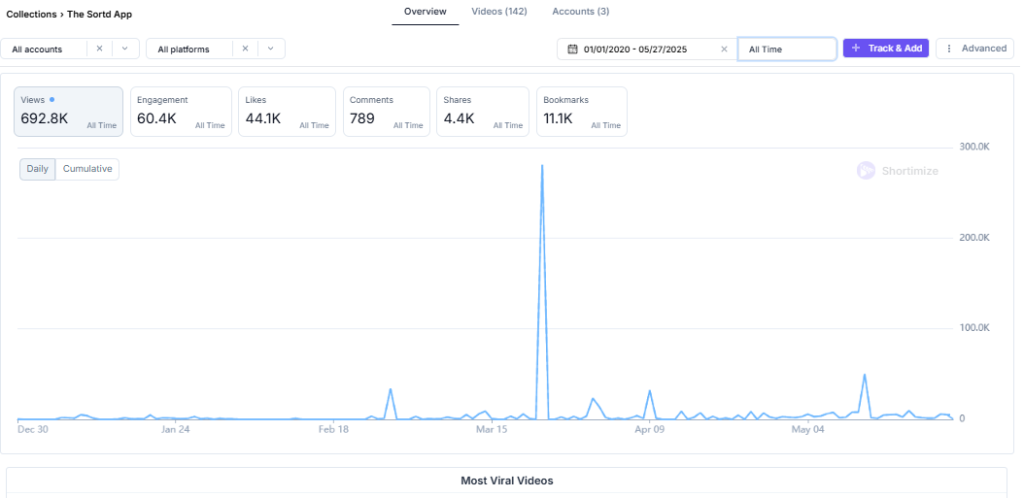Select the Bookmarks metric card
Image resolution: width=1024 pixels, height=498 pixels.
point(582,111)
